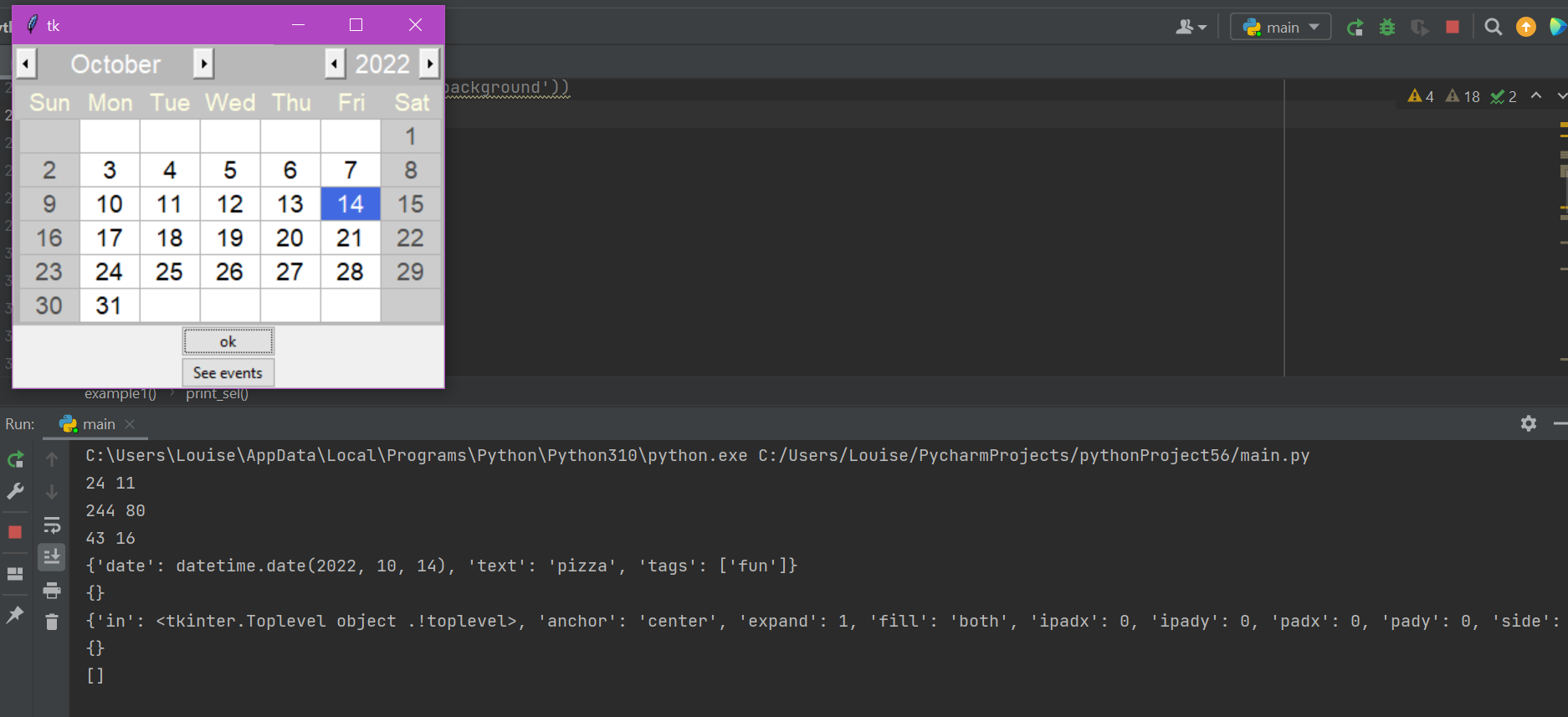Click the See events button

click(228, 372)
